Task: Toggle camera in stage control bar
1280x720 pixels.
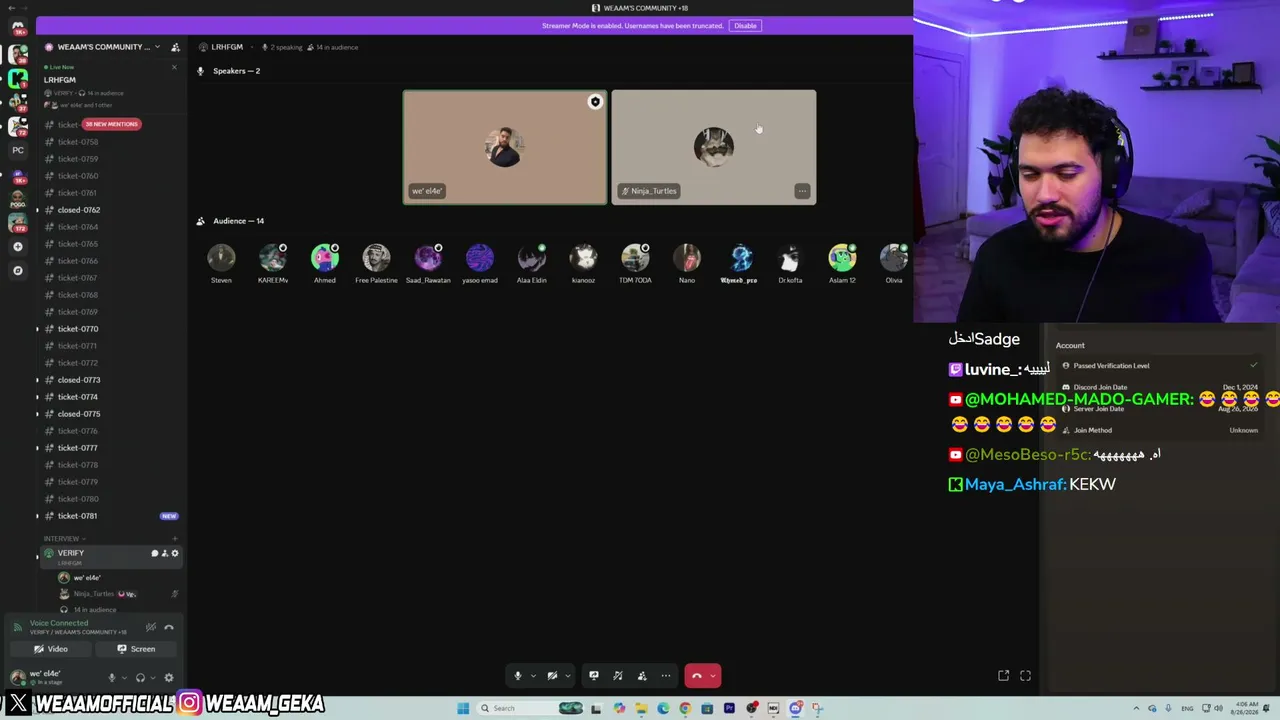Action: (552, 676)
